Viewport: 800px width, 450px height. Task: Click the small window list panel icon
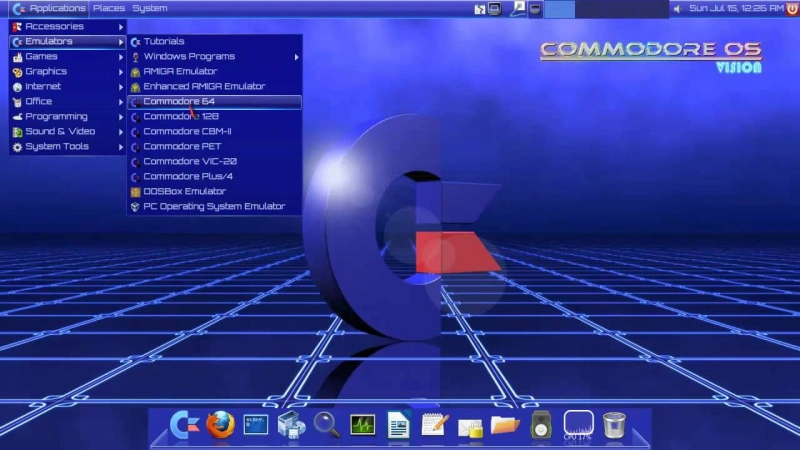point(535,9)
